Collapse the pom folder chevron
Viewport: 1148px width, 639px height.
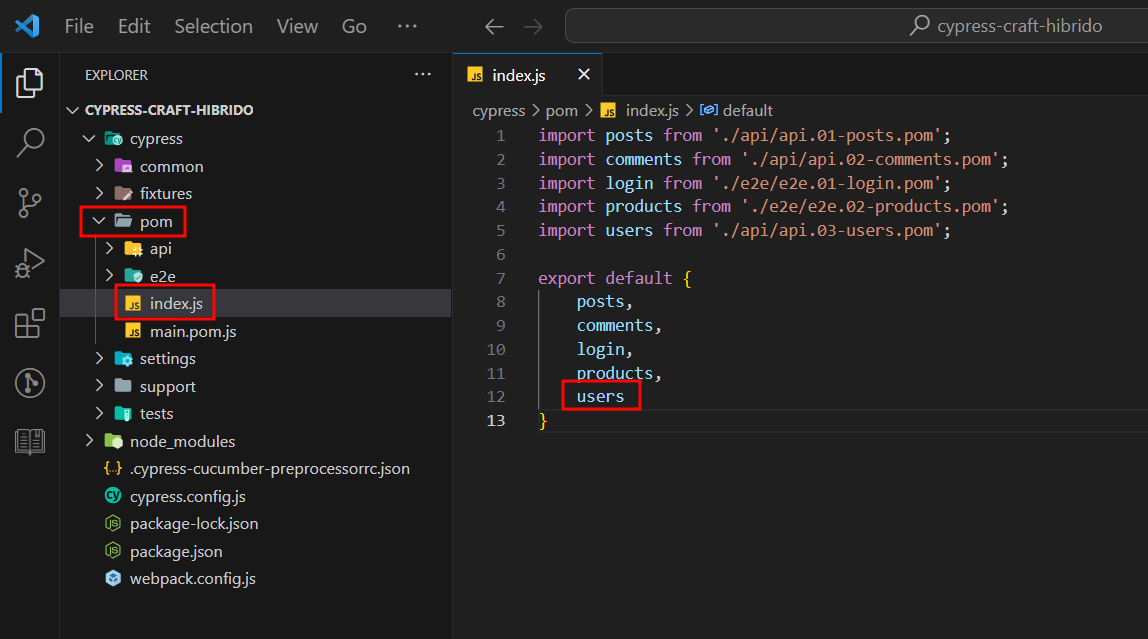(x=100, y=221)
